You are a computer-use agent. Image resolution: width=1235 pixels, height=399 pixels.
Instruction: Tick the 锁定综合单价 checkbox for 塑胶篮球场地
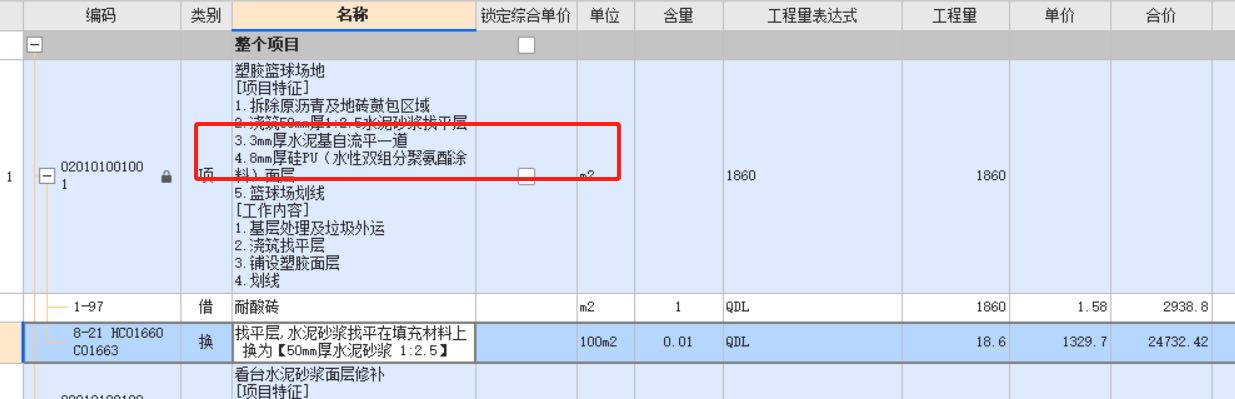(526, 176)
